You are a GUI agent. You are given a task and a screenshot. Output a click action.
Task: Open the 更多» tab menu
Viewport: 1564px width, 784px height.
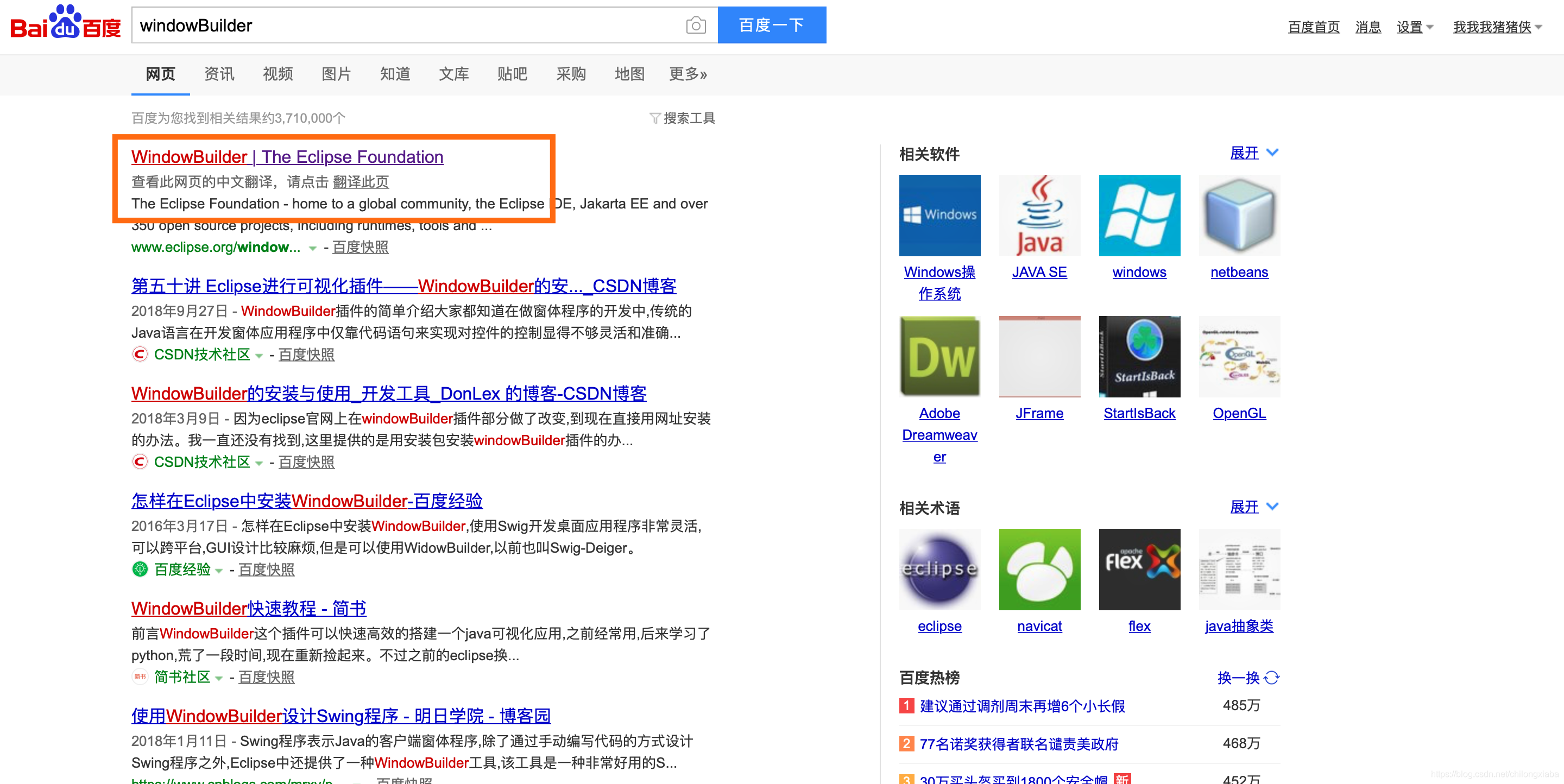(x=688, y=74)
